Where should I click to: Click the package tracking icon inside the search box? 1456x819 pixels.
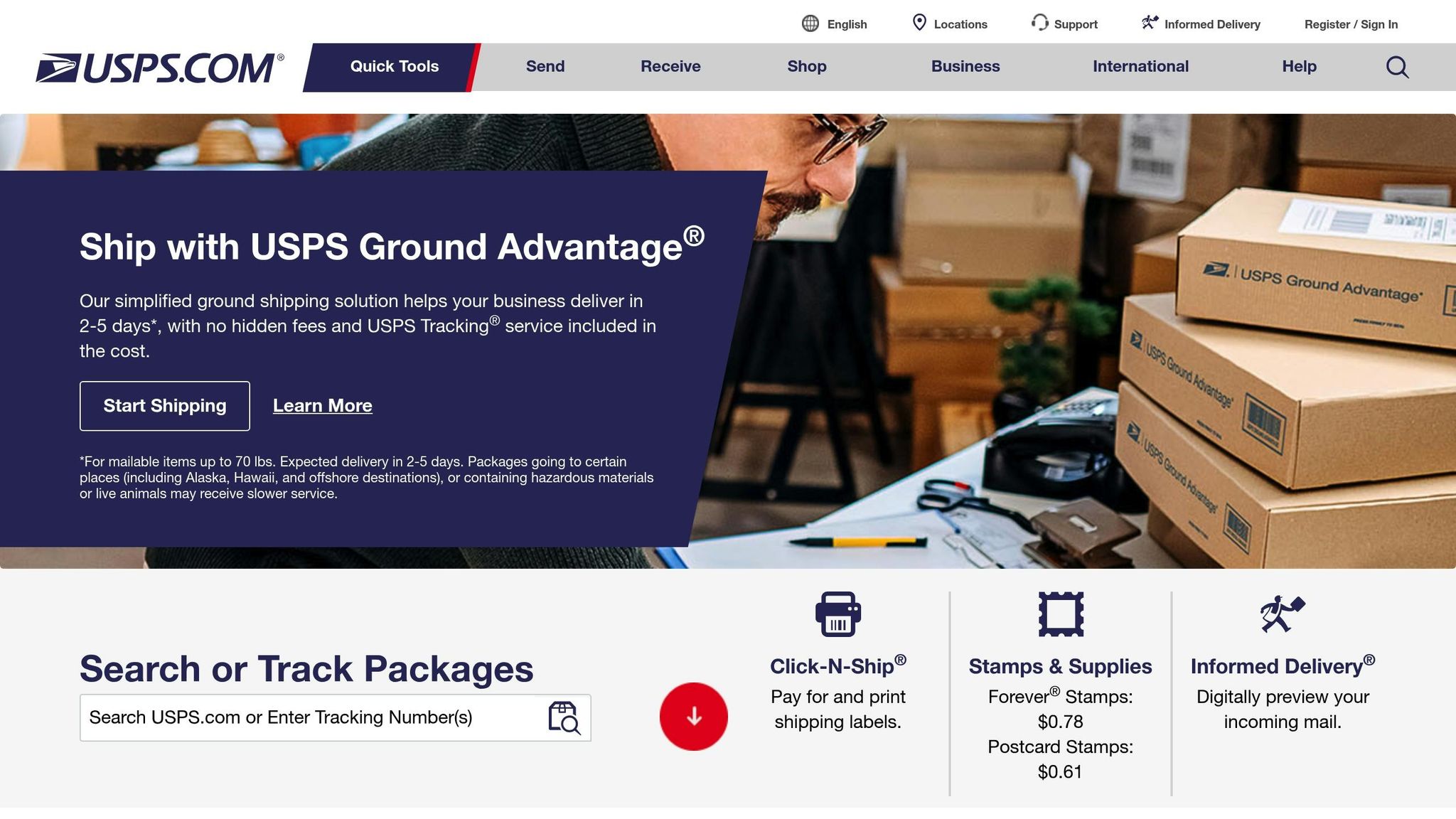[x=564, y=717]
